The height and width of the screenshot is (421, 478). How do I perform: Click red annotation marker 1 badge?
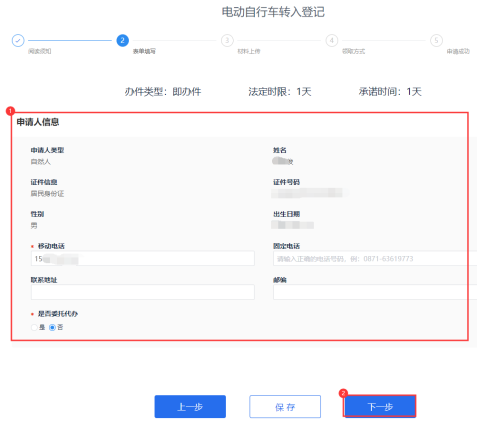point(10,111)
